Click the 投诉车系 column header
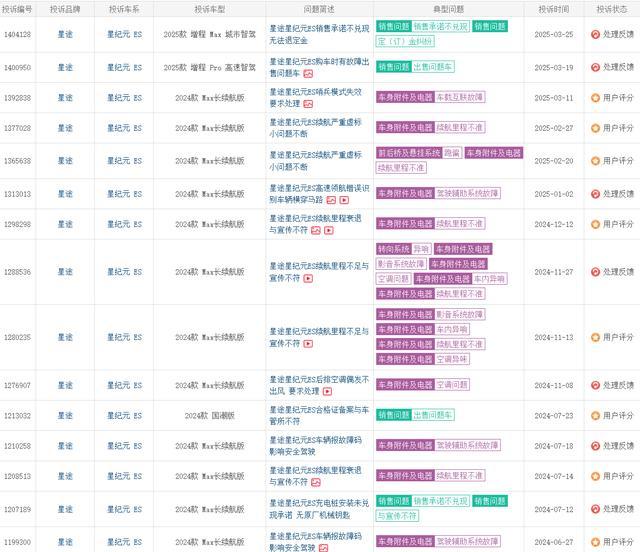640x552 pixels. 124,9
